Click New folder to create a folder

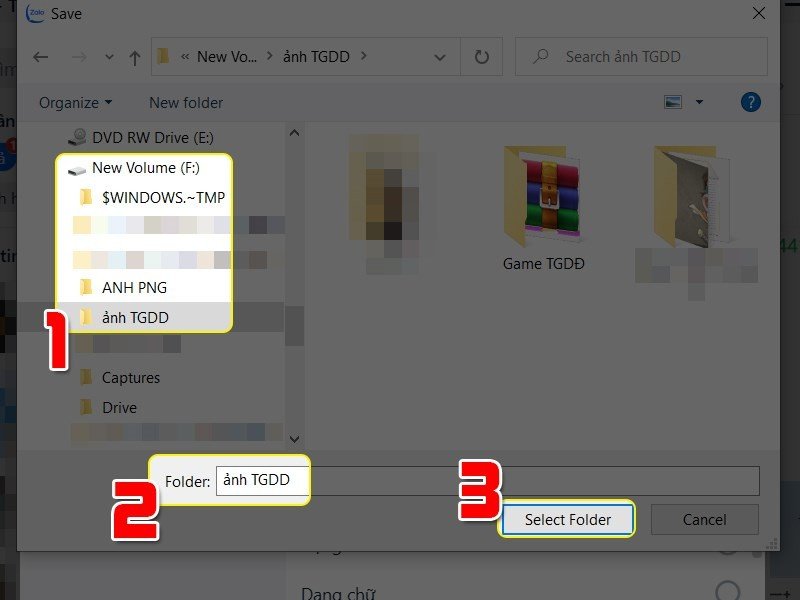coord(185,102)
